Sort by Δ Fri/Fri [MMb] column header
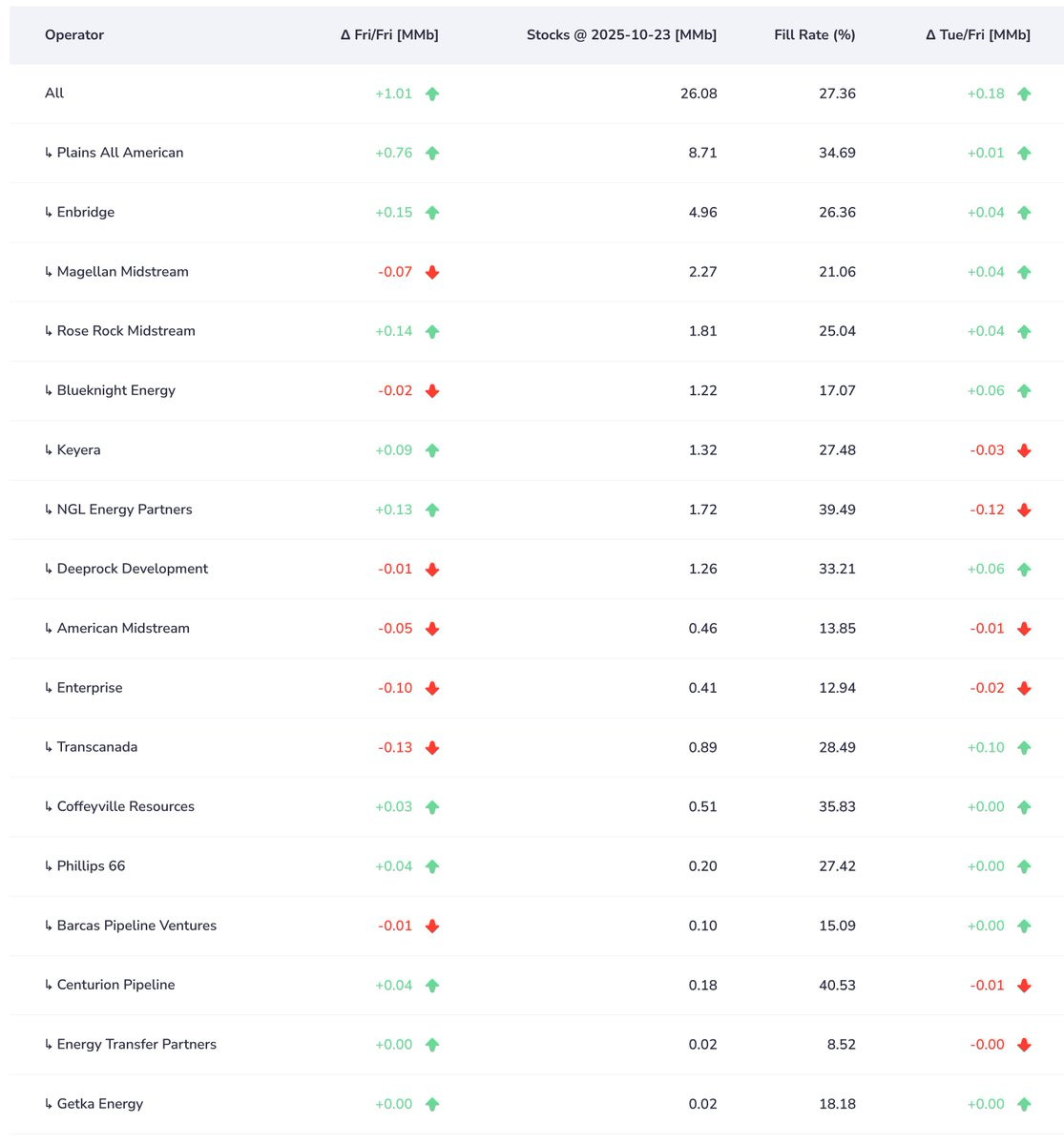Viewport: 1064px width, 1145px height. click(389, 35)
